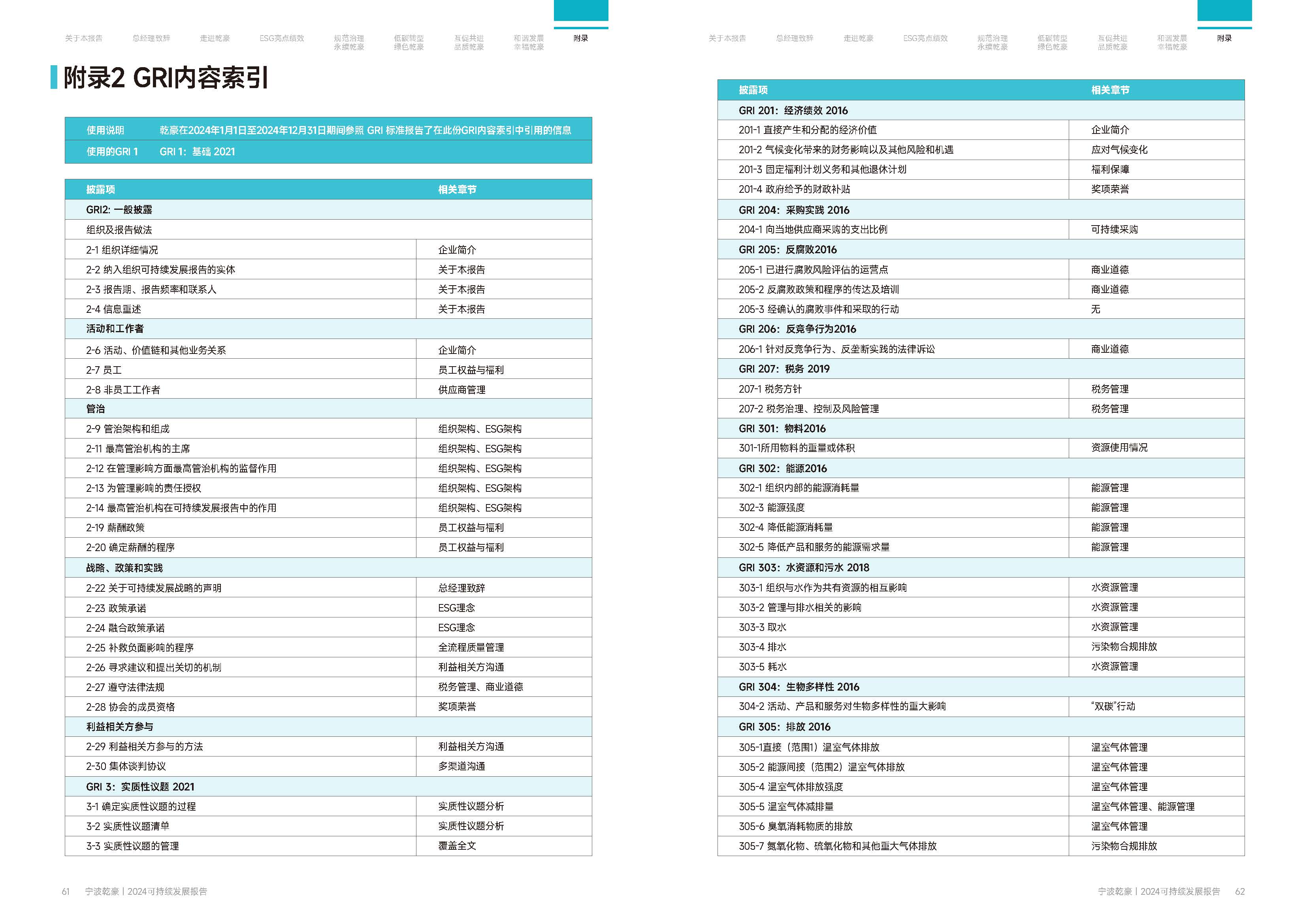Click the 宁波乾豪 2024可持续发展报告 footer text
This screenshot has width=1307, height=924.
[x=145, y=891]
